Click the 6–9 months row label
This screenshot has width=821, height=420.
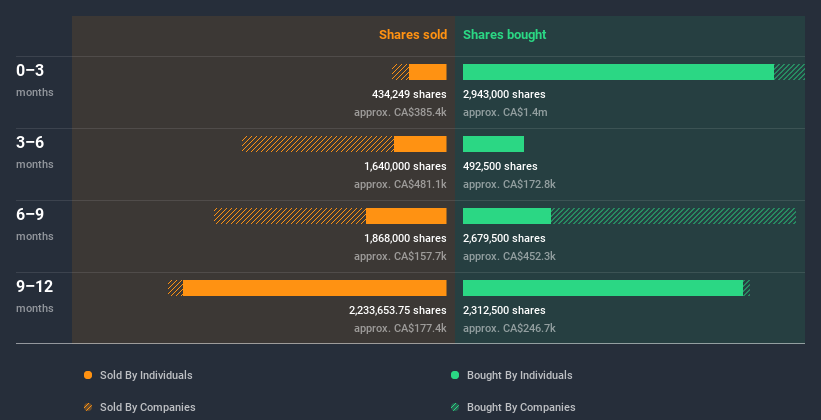(35, 224)
